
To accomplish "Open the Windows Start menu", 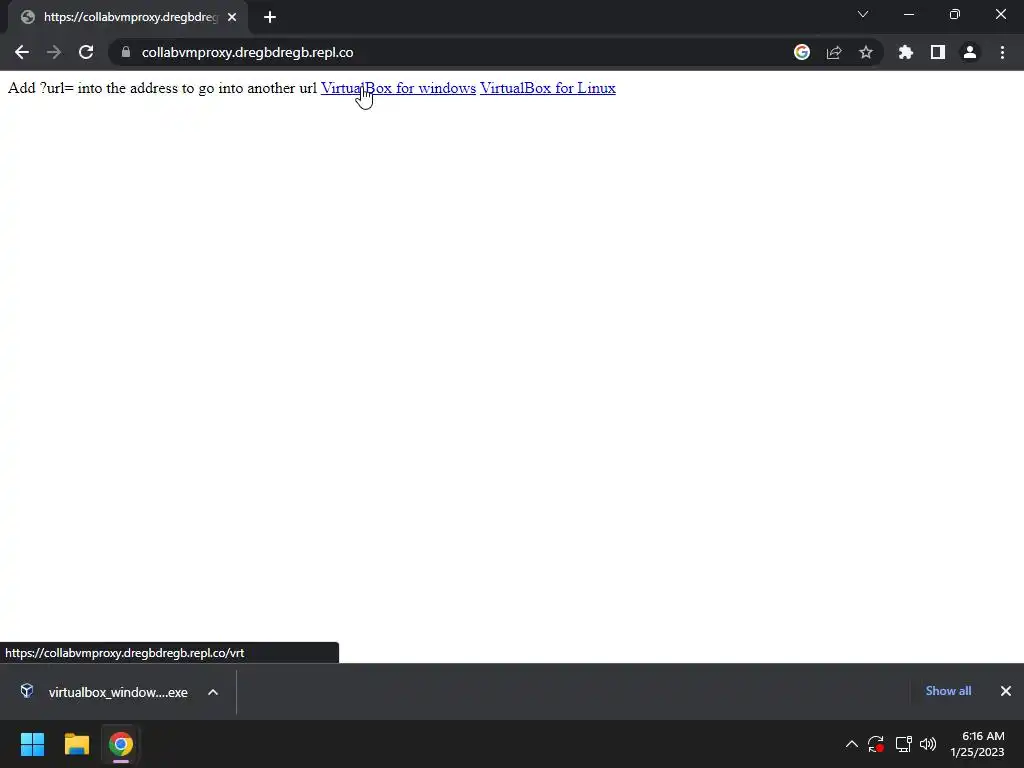I will point(32,744).
